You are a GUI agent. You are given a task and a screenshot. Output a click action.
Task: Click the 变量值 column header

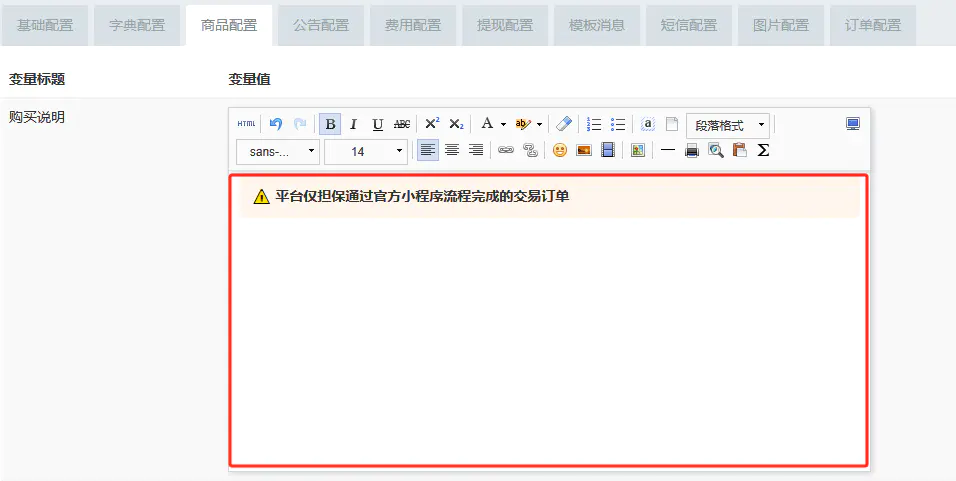[249, 79]
